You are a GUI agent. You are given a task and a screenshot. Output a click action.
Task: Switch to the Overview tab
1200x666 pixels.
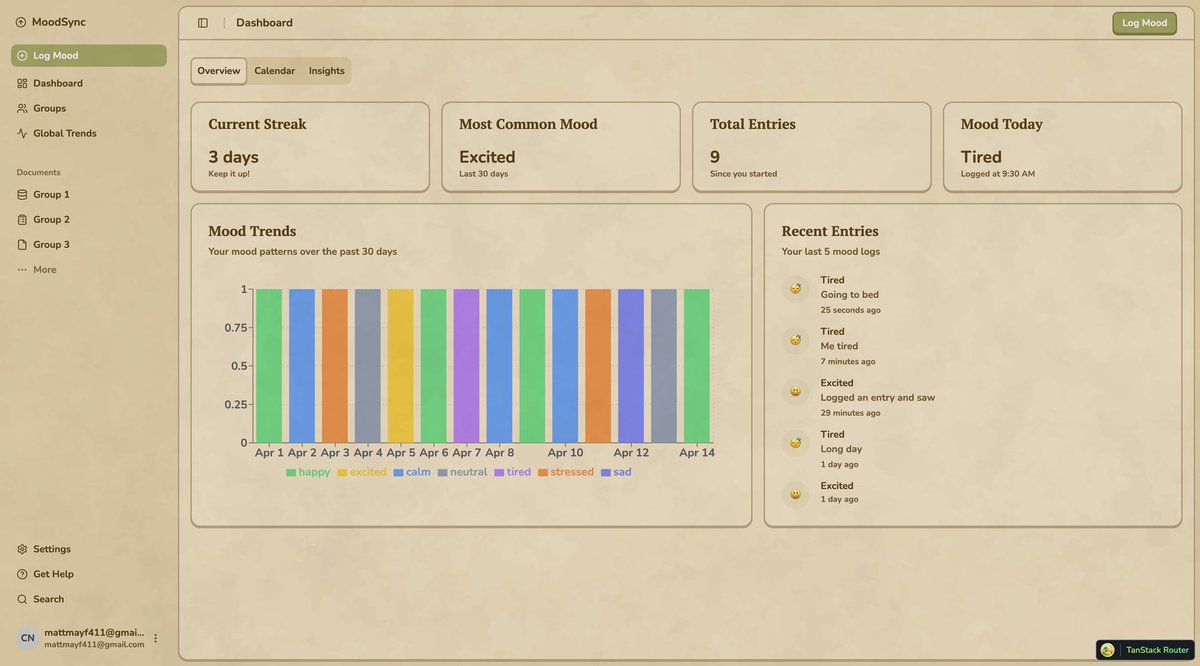pos(219,71)
